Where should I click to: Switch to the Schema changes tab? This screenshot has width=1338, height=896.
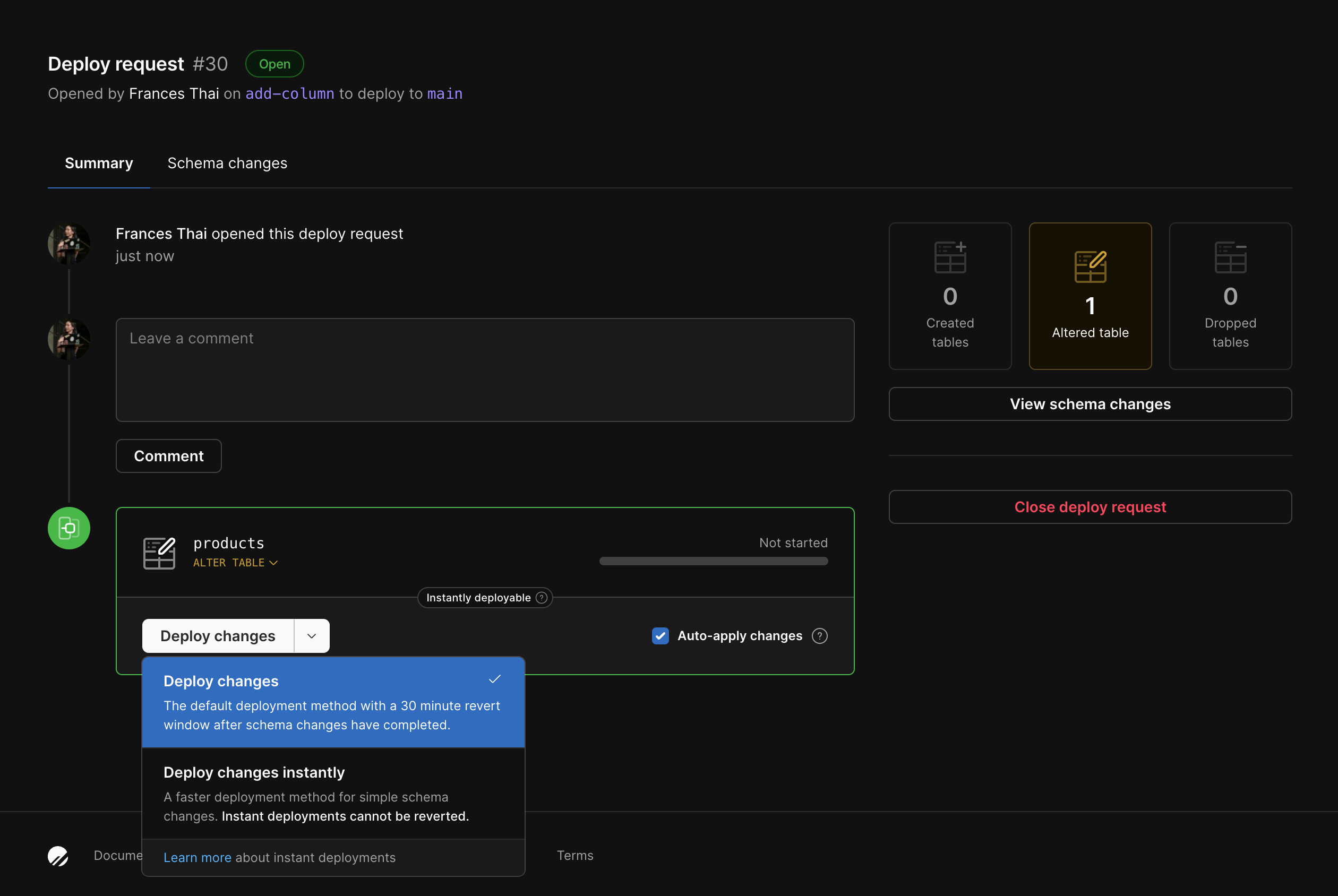(227, 163)
